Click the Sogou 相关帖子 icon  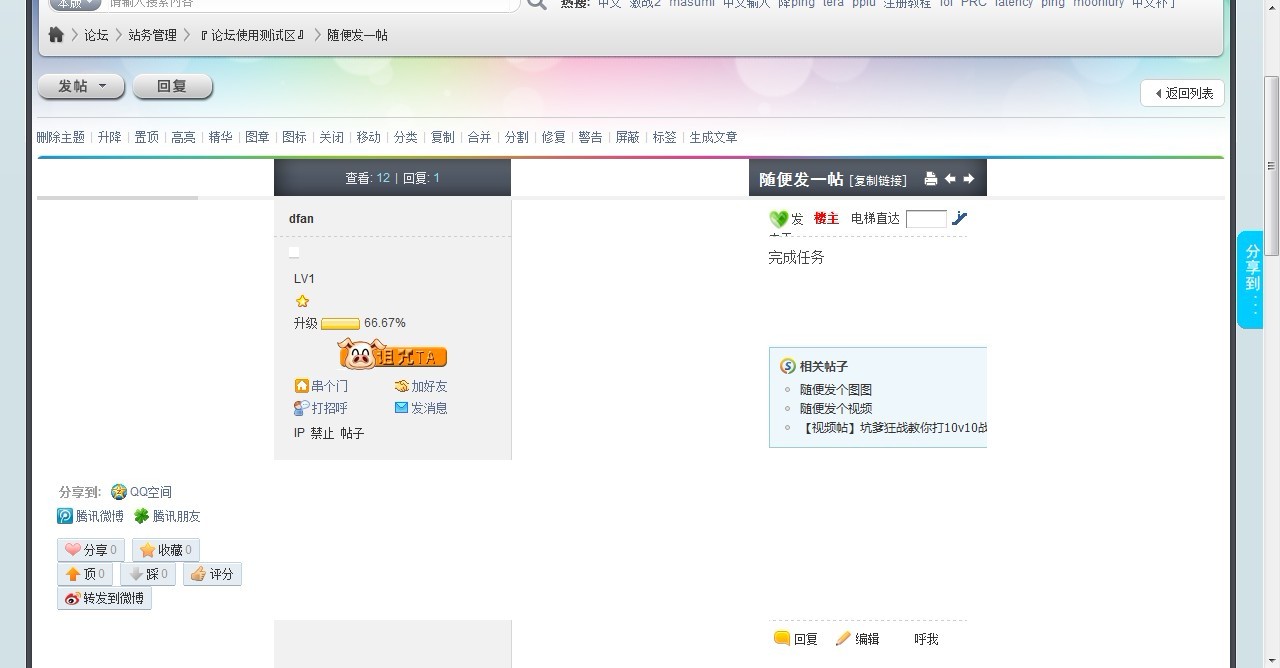pos(787,366)
